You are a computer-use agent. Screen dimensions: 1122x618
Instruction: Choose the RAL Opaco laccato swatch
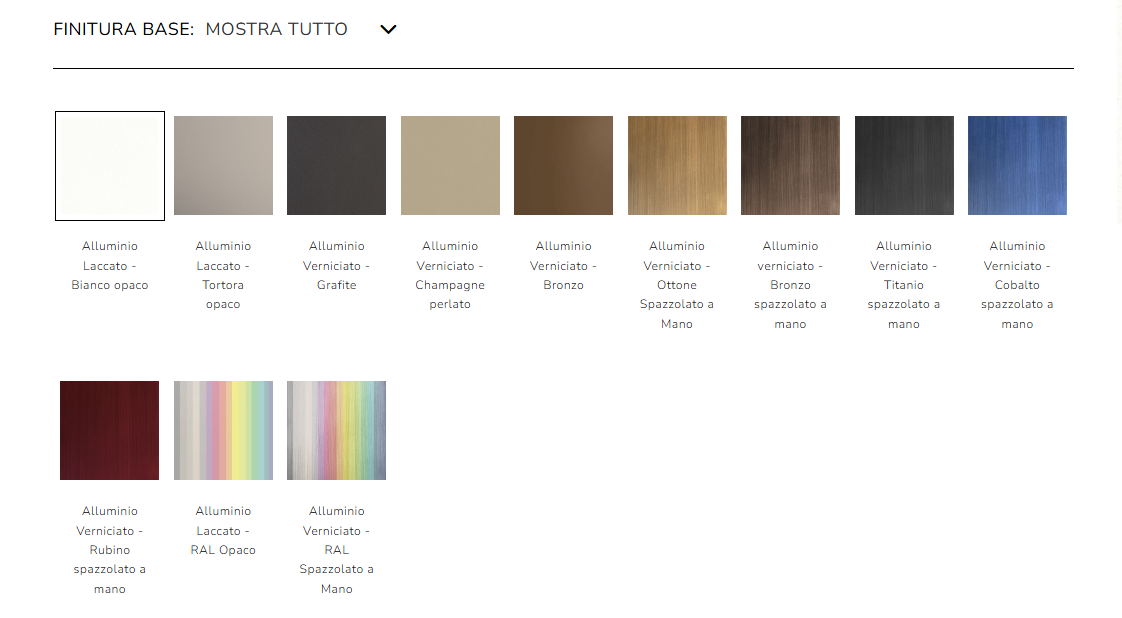point(223,430)
